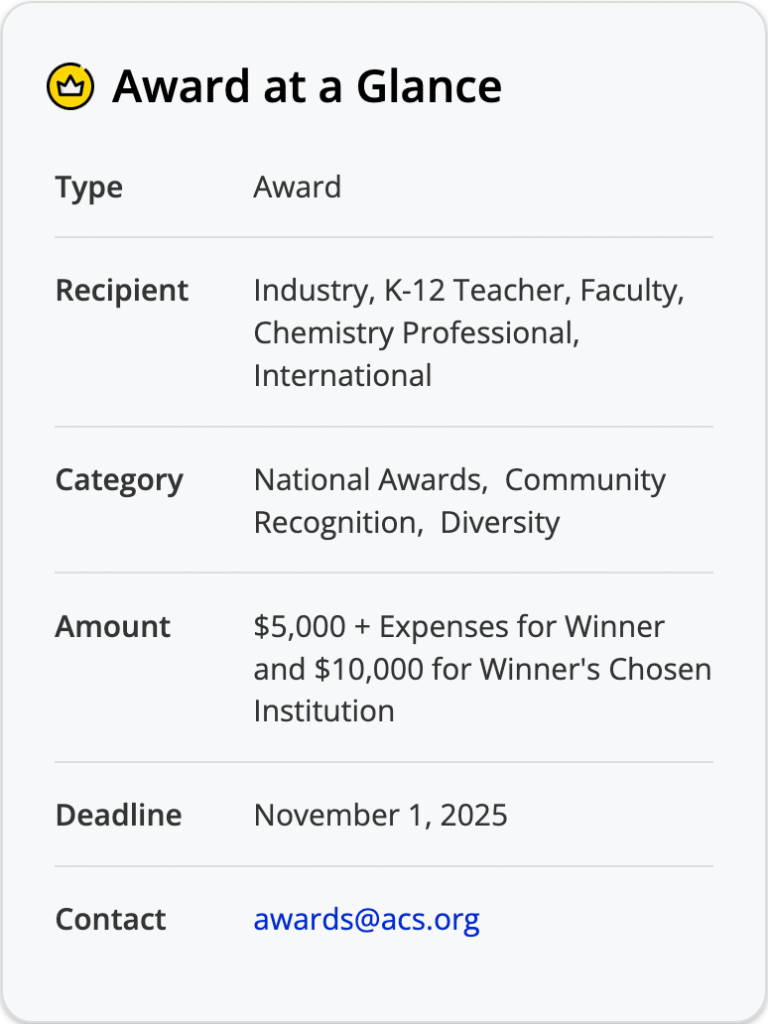Select the Amount row label
The image size is (768, 1024).
click(x=113, y=627)
